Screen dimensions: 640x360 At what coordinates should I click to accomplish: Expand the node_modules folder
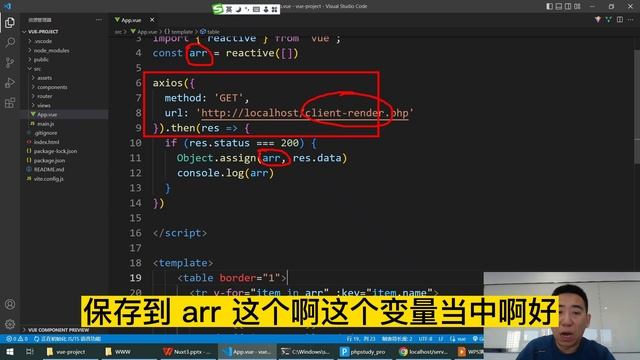tap(51, 51)
